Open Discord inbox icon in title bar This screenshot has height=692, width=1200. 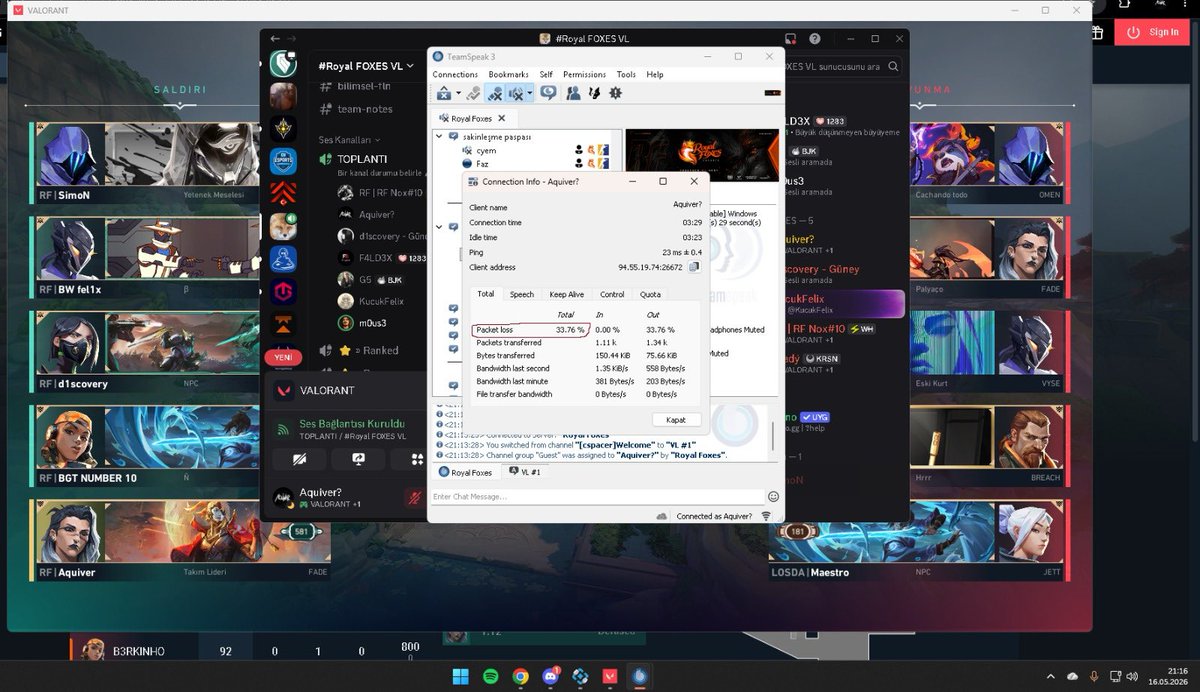789,38
